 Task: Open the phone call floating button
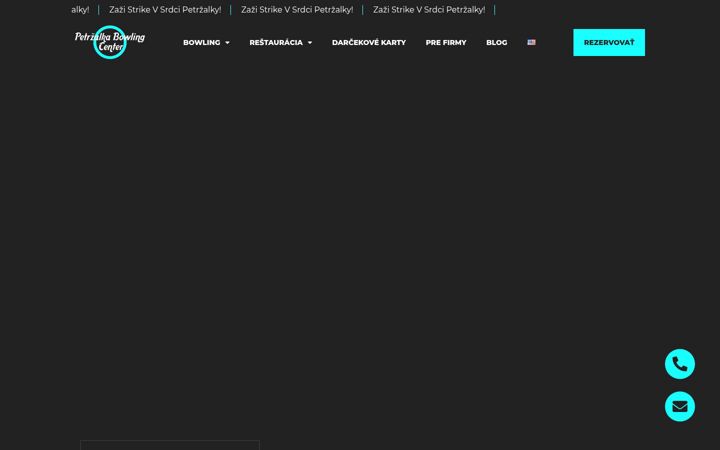click(680, 364)
